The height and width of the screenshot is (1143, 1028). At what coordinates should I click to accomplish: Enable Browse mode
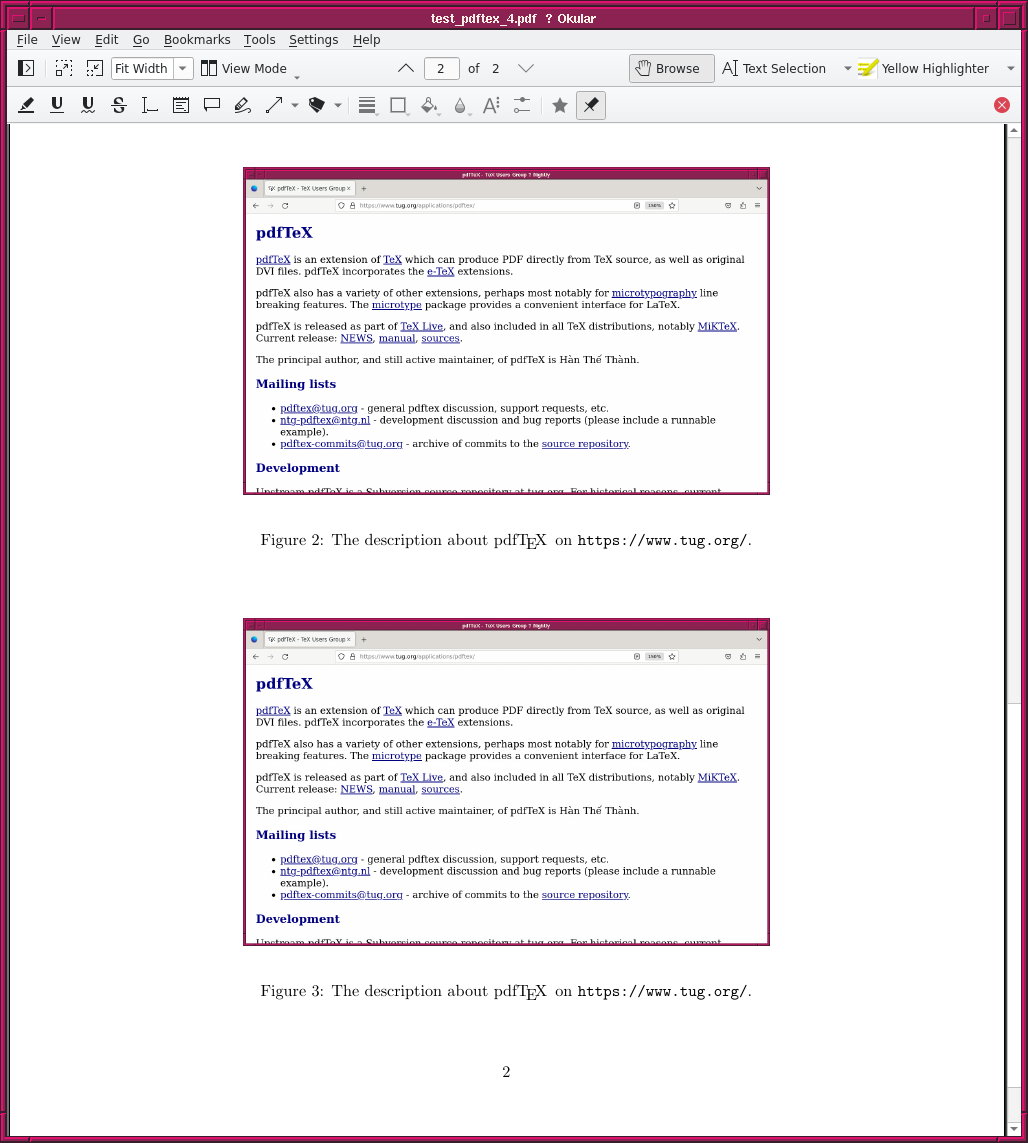[671, 68]
